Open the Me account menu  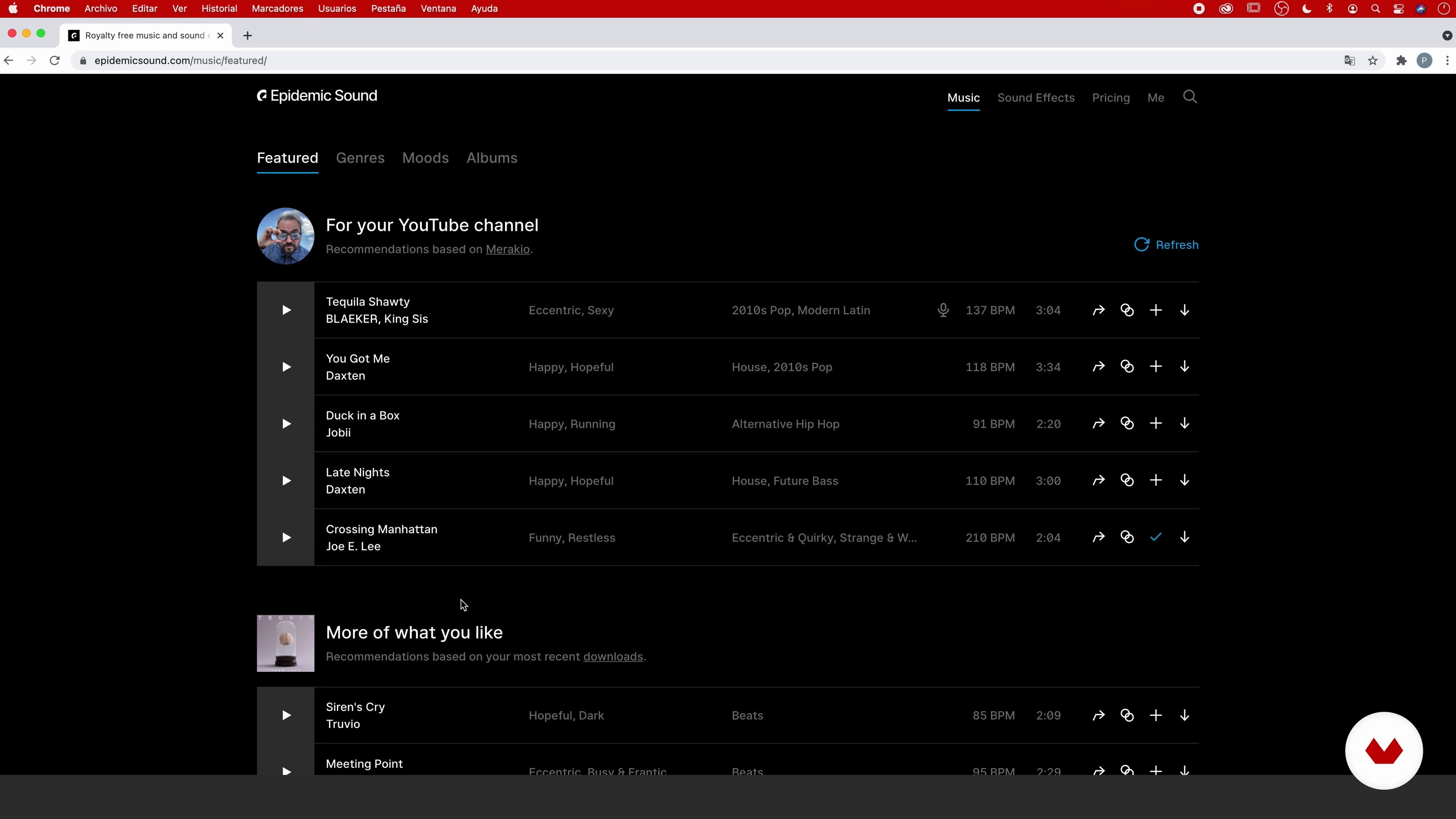click(x=1155, y=98)
